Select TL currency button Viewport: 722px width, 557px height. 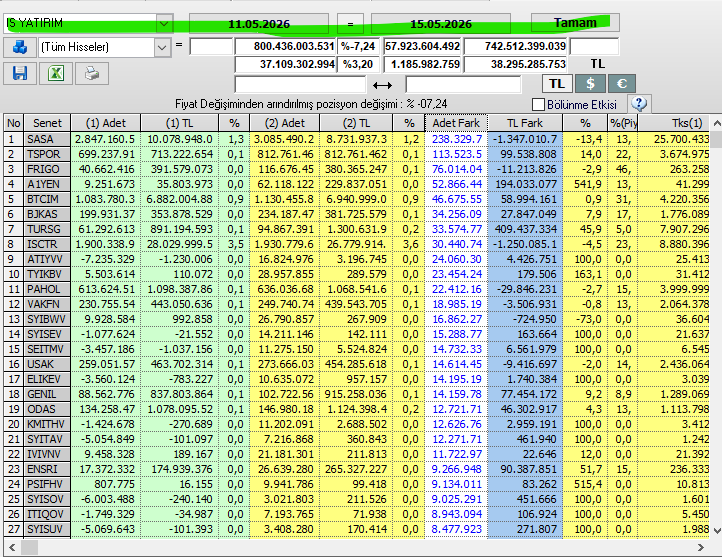click(557, 84)
